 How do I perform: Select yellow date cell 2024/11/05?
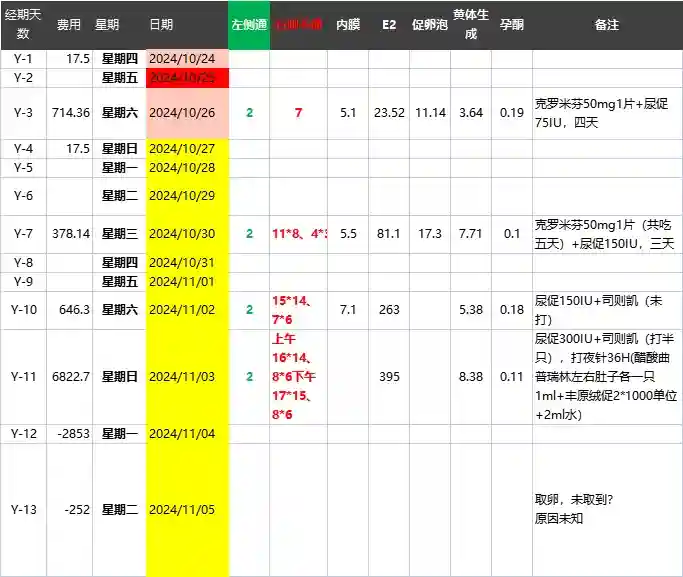pyautogui.click(x=187, y=510)
